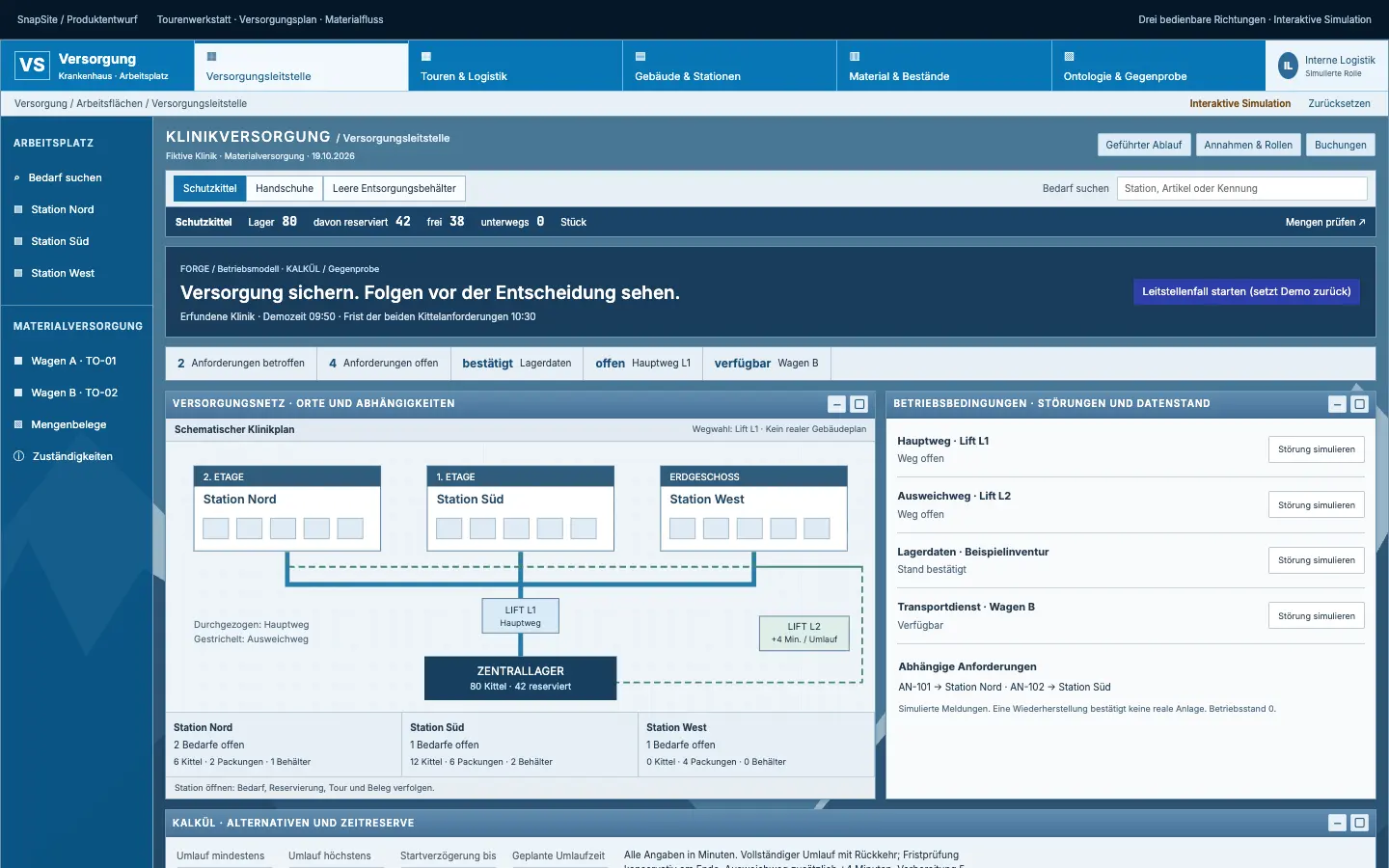
Task: Simulate a disruption for Ausweichweg Lift L2
Action: coord(1317,505)
